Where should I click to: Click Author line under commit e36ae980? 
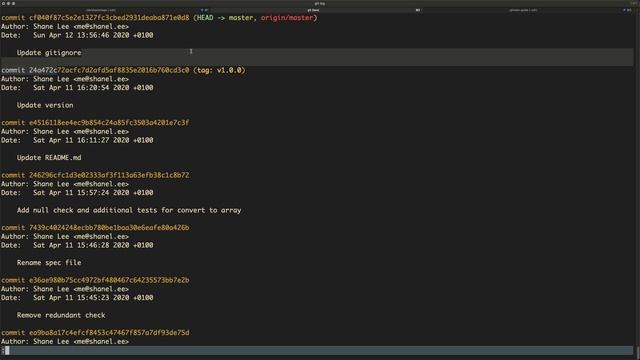[65, 289]
